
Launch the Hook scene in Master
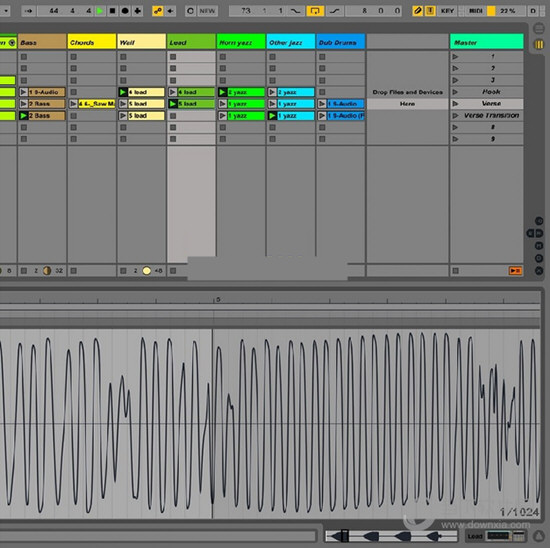[455, 92]
